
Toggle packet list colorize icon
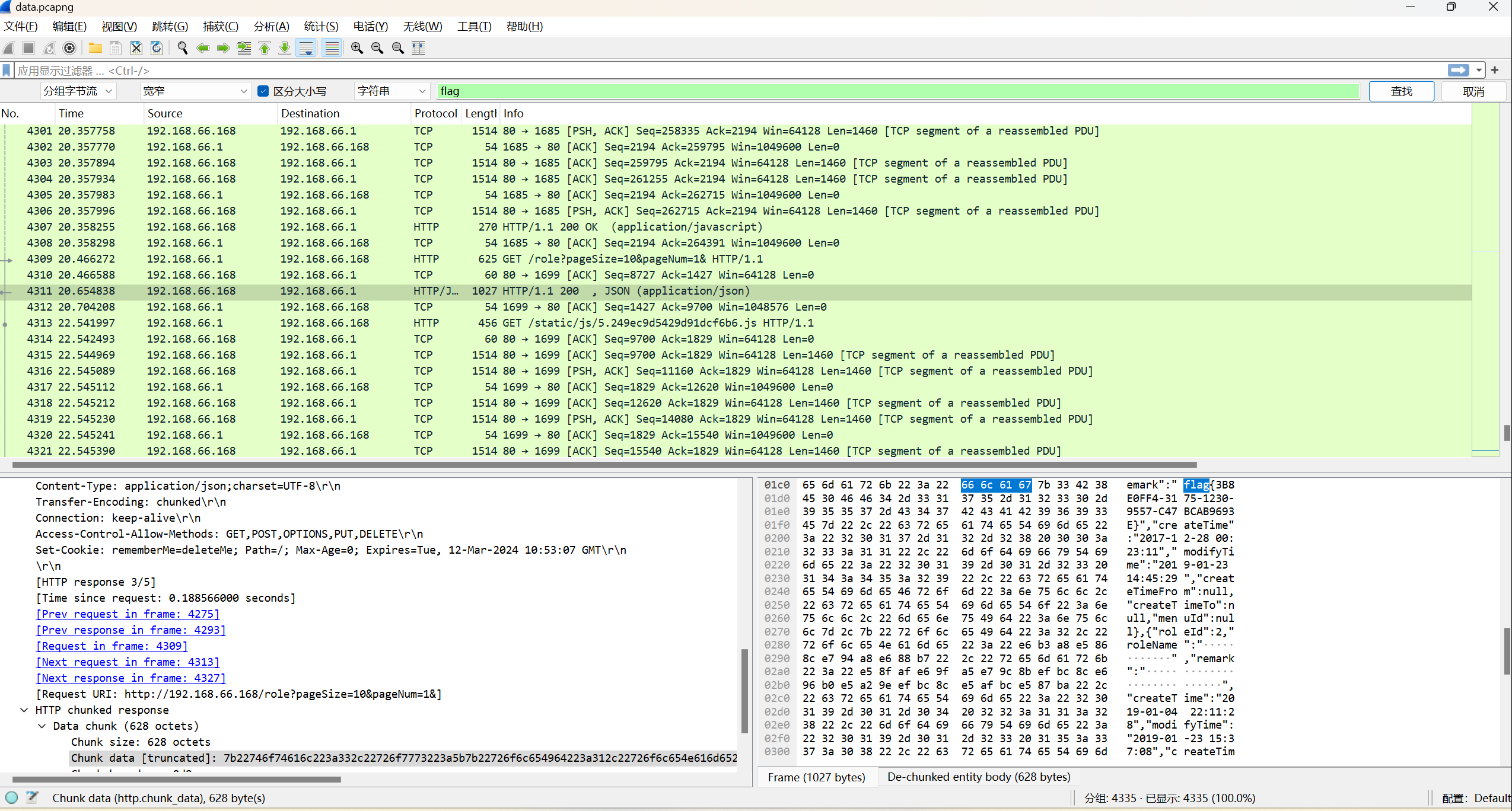point(332,48)
